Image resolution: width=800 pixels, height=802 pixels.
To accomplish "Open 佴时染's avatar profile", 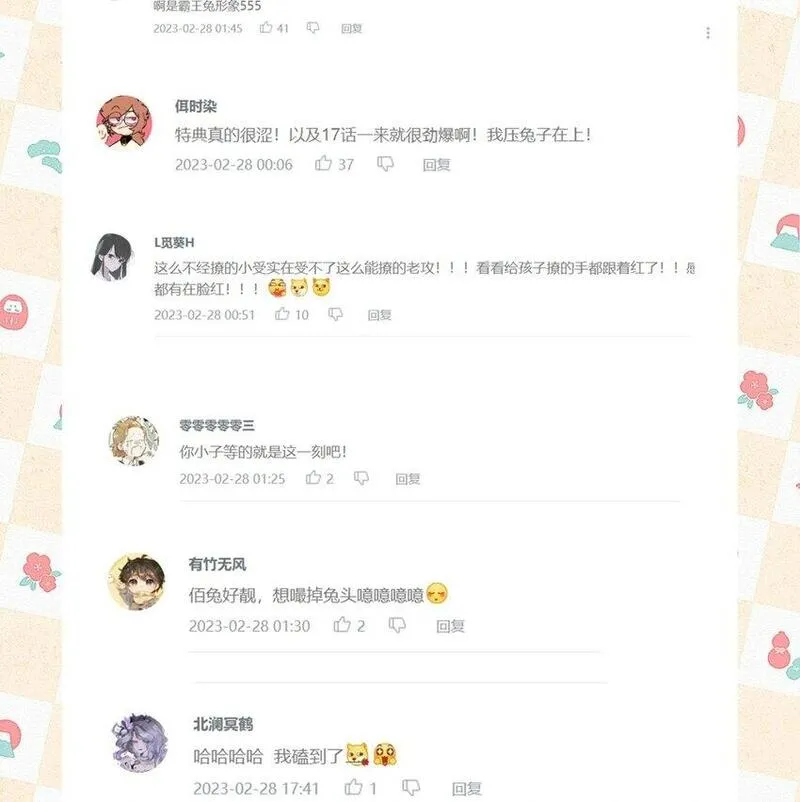I will [124, 123].
